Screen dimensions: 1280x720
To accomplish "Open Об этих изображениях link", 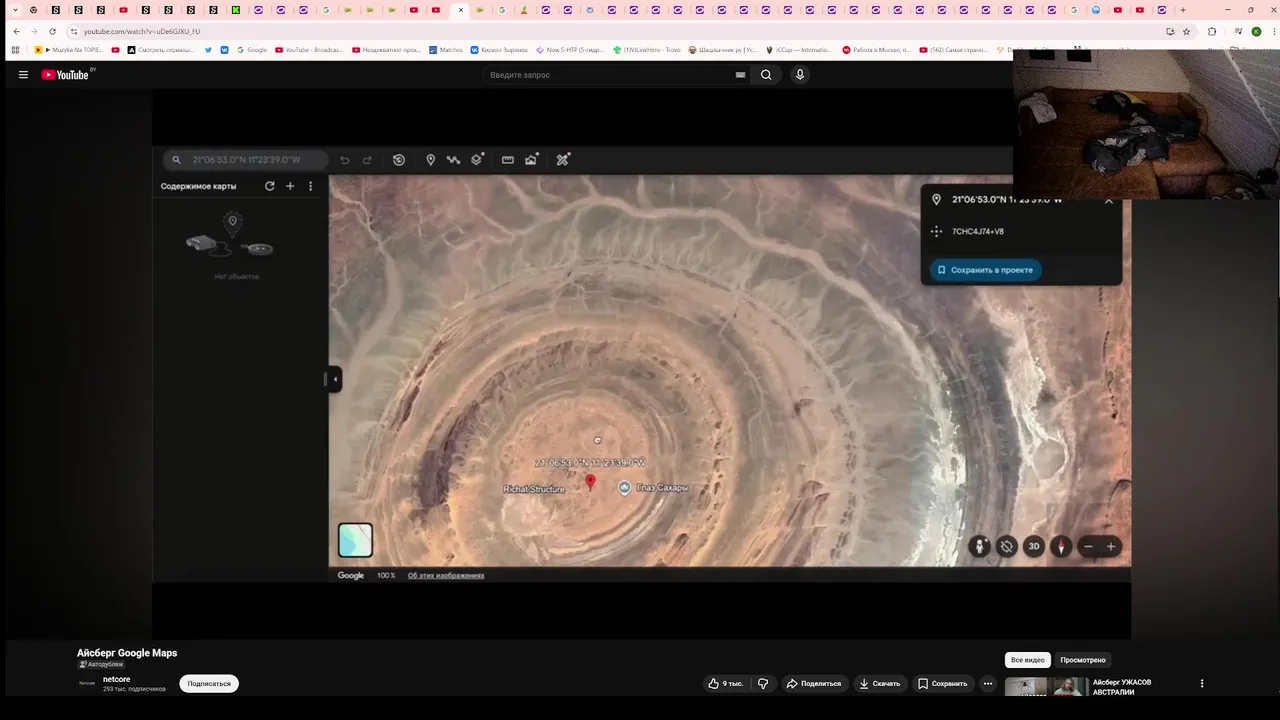I will coord(446,576).
